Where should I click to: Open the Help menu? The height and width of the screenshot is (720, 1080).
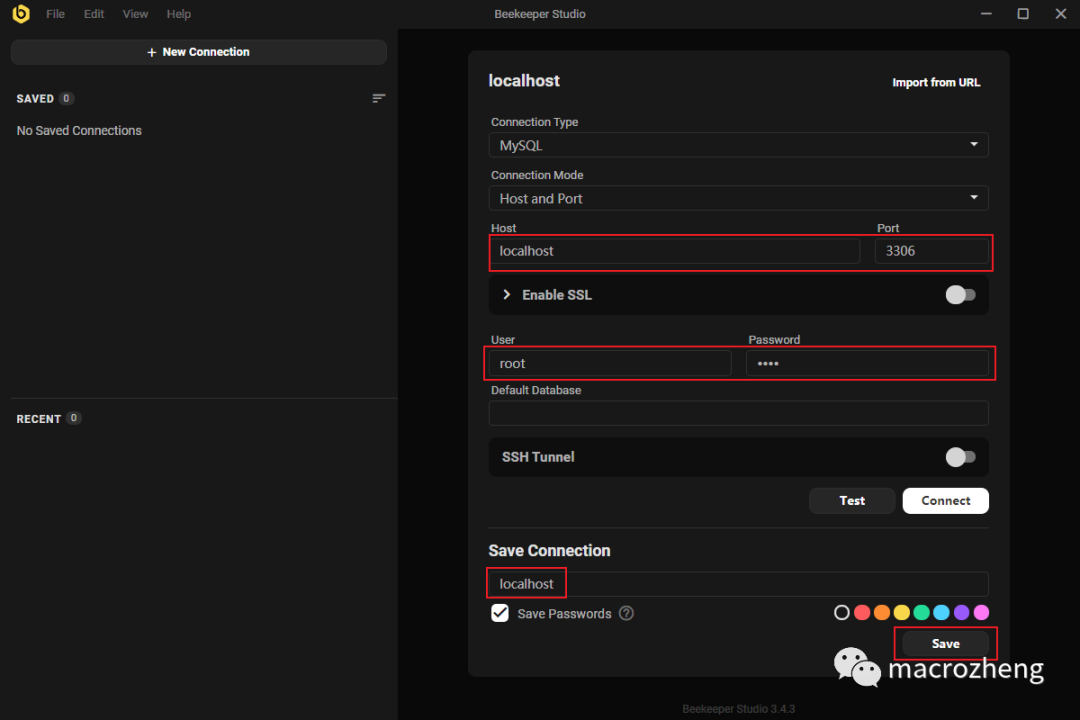coord(178,14)
